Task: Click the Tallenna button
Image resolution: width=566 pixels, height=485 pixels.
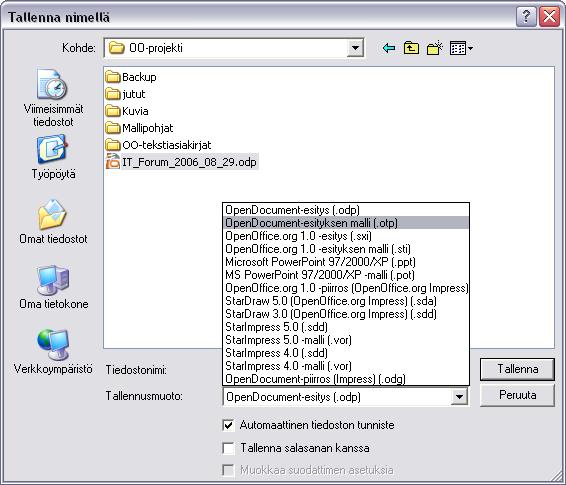Action: pyautogui.click(x=517, y=369)
